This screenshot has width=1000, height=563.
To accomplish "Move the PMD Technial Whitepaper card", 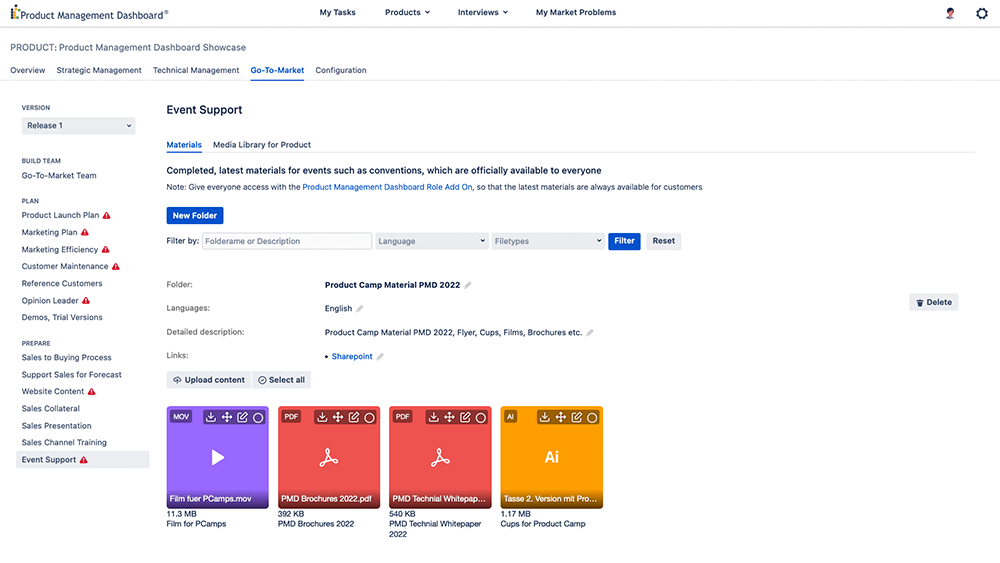I will [x=449, y=417].
